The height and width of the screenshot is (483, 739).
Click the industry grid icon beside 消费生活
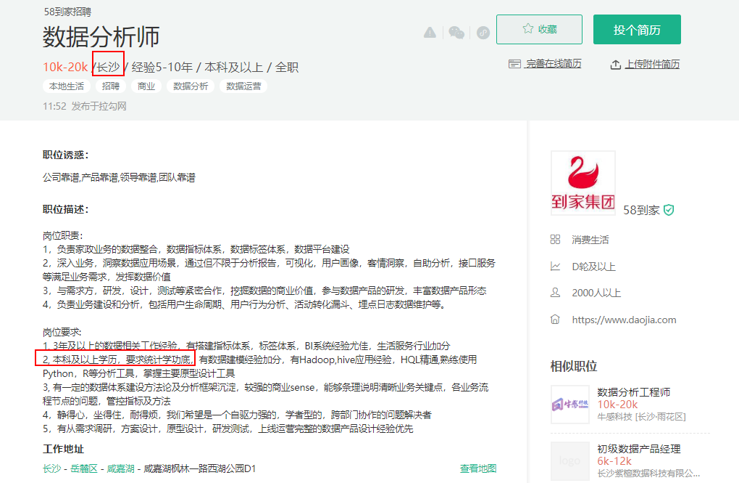[x=555, y=240]
